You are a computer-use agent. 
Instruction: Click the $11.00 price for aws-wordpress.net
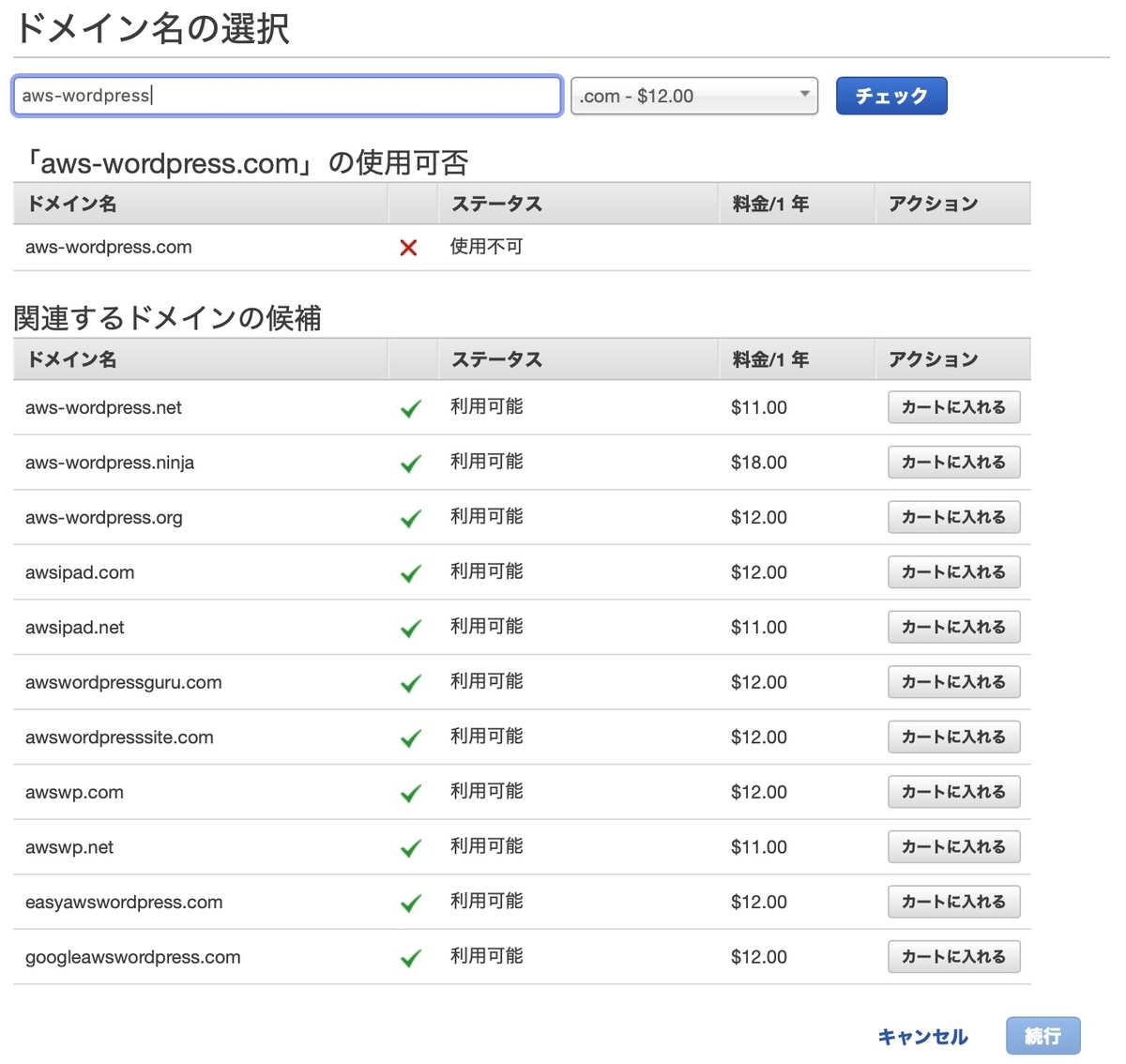(759, 407)
